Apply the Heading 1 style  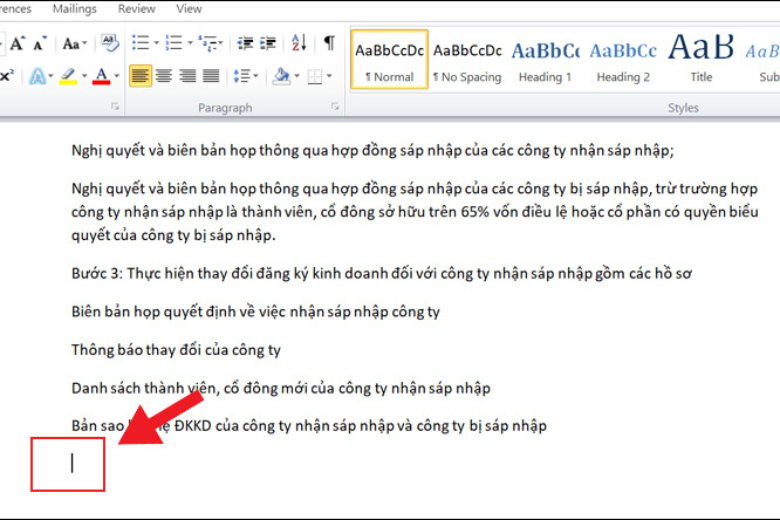545,59
